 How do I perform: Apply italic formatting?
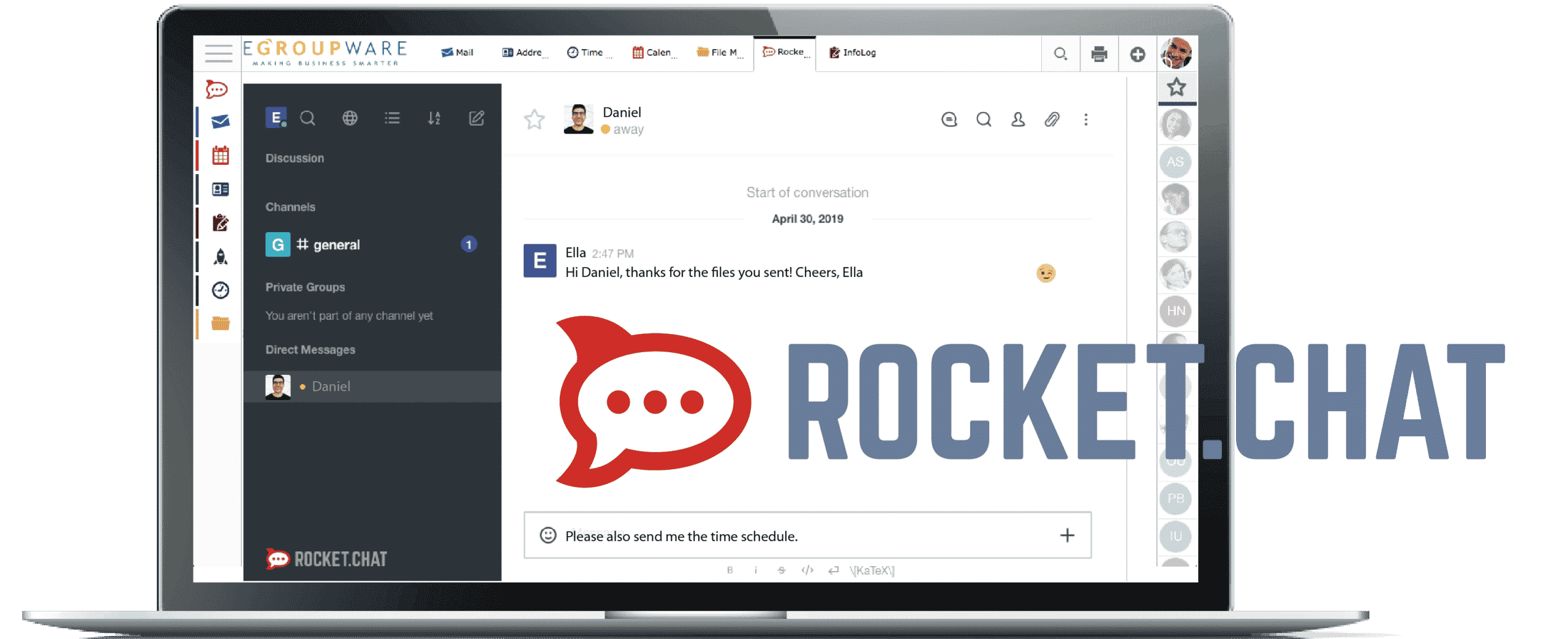click(756, 570)
